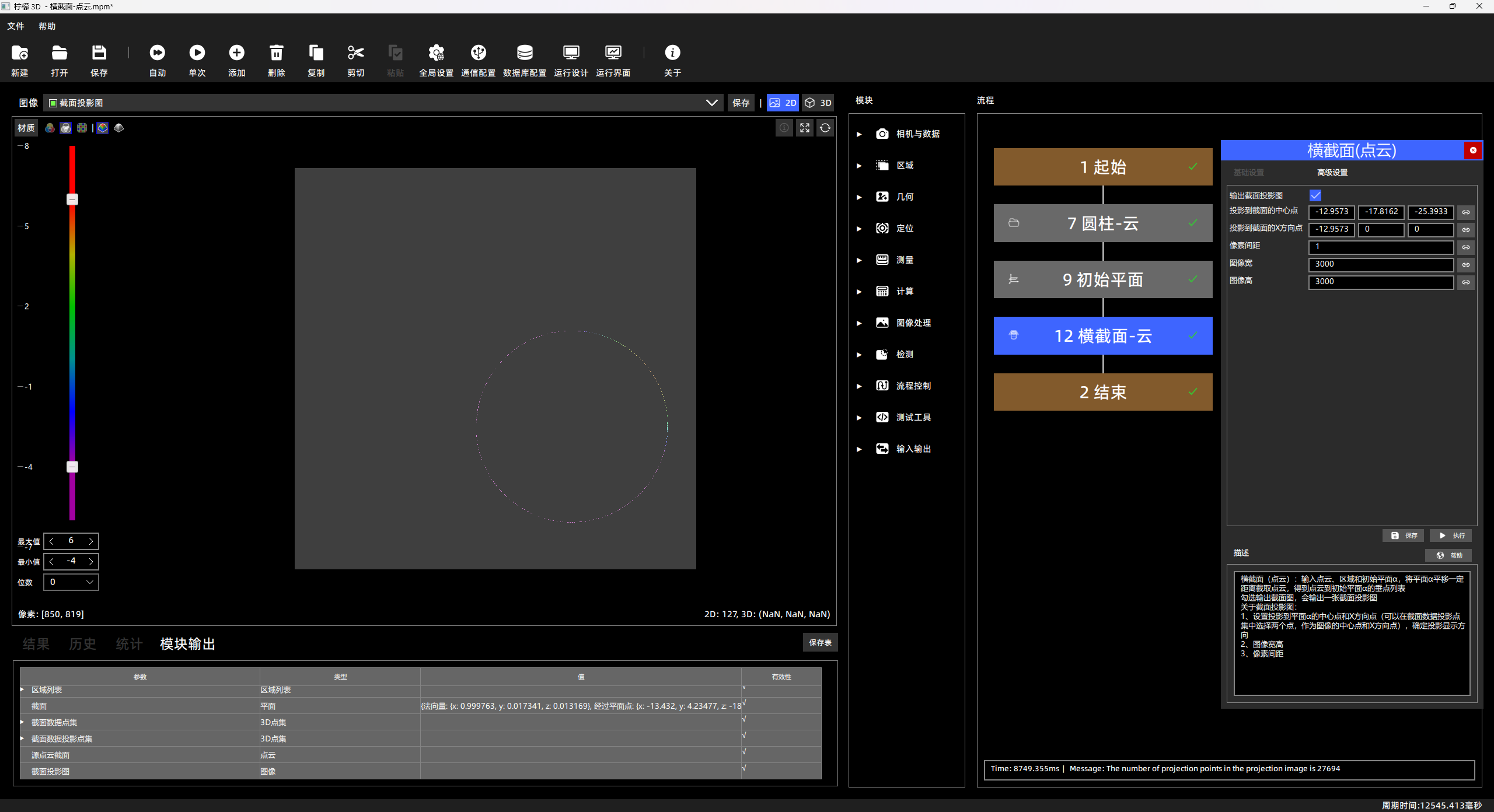Select the checker pattern material icon
Screen dimensions: 1494x812
pos(82,128)
